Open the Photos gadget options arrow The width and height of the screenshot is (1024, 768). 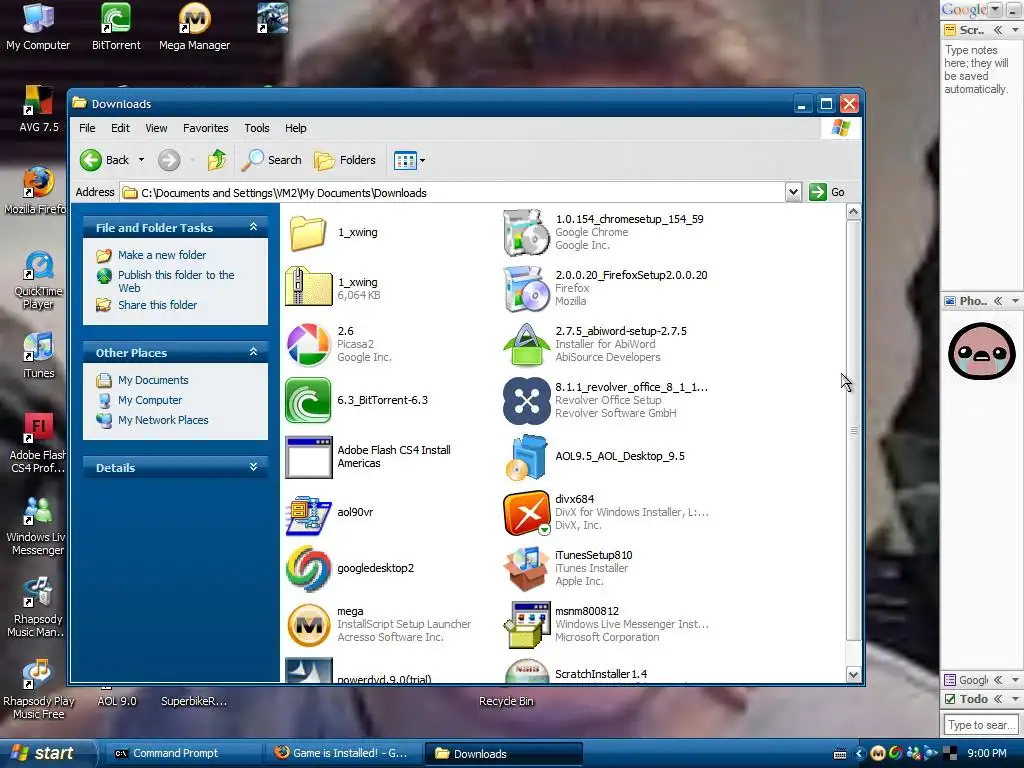1016,301
